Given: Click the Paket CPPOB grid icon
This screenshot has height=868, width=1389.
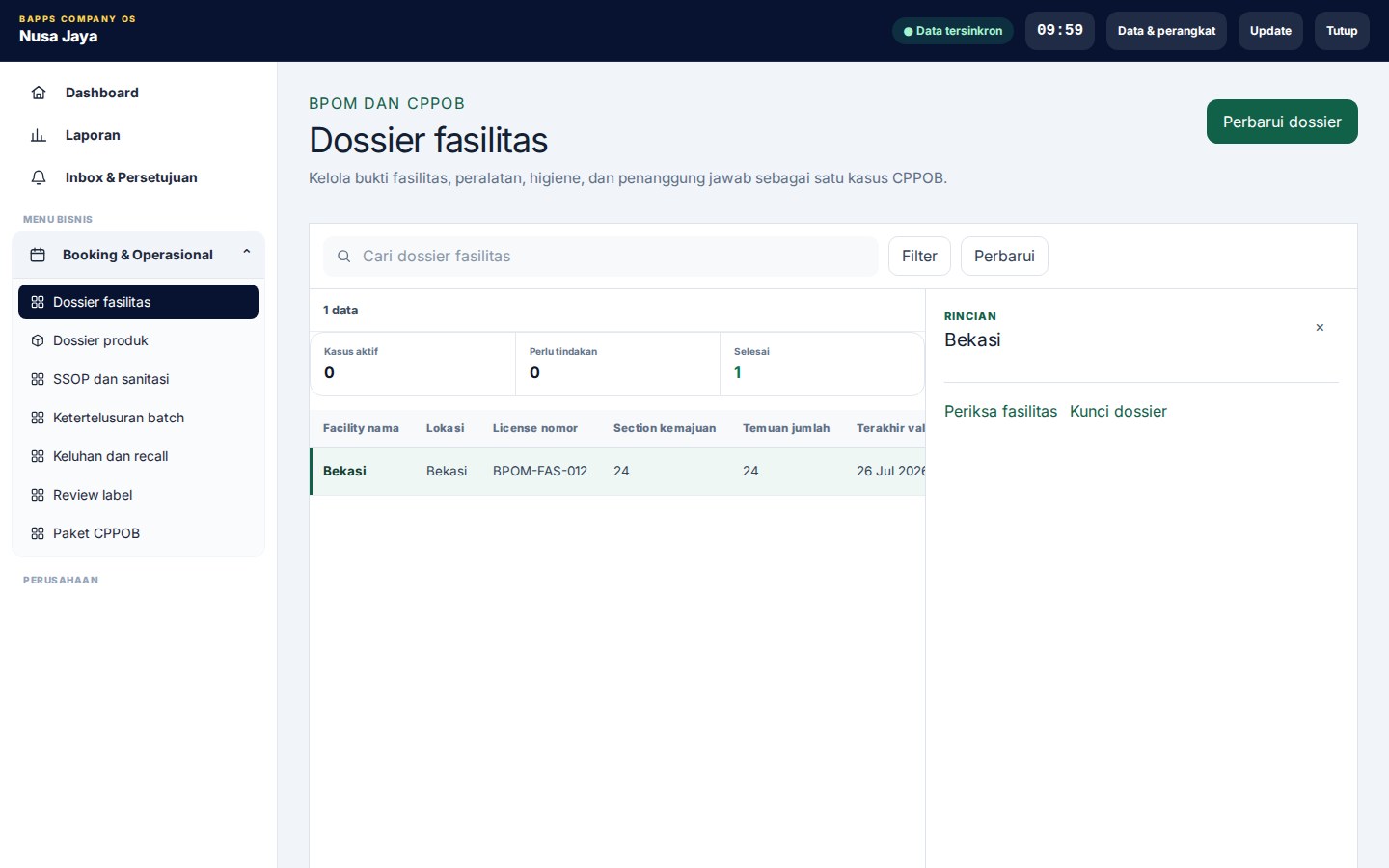Looking at the screenshot, I should [38, 533].
